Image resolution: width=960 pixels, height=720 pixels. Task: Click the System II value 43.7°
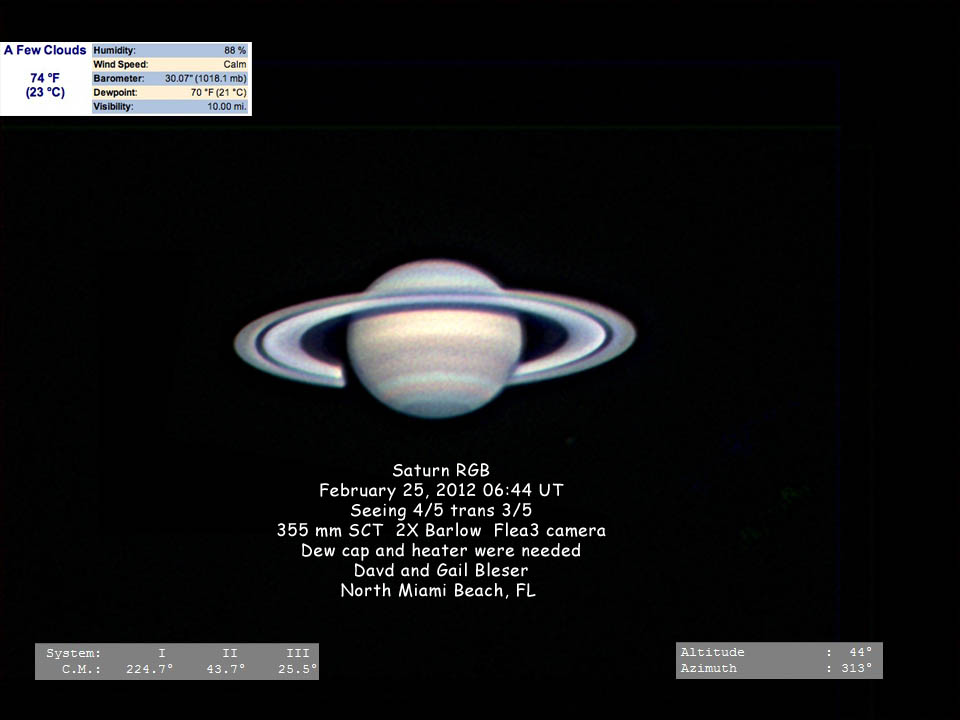[x=225, y=669]
